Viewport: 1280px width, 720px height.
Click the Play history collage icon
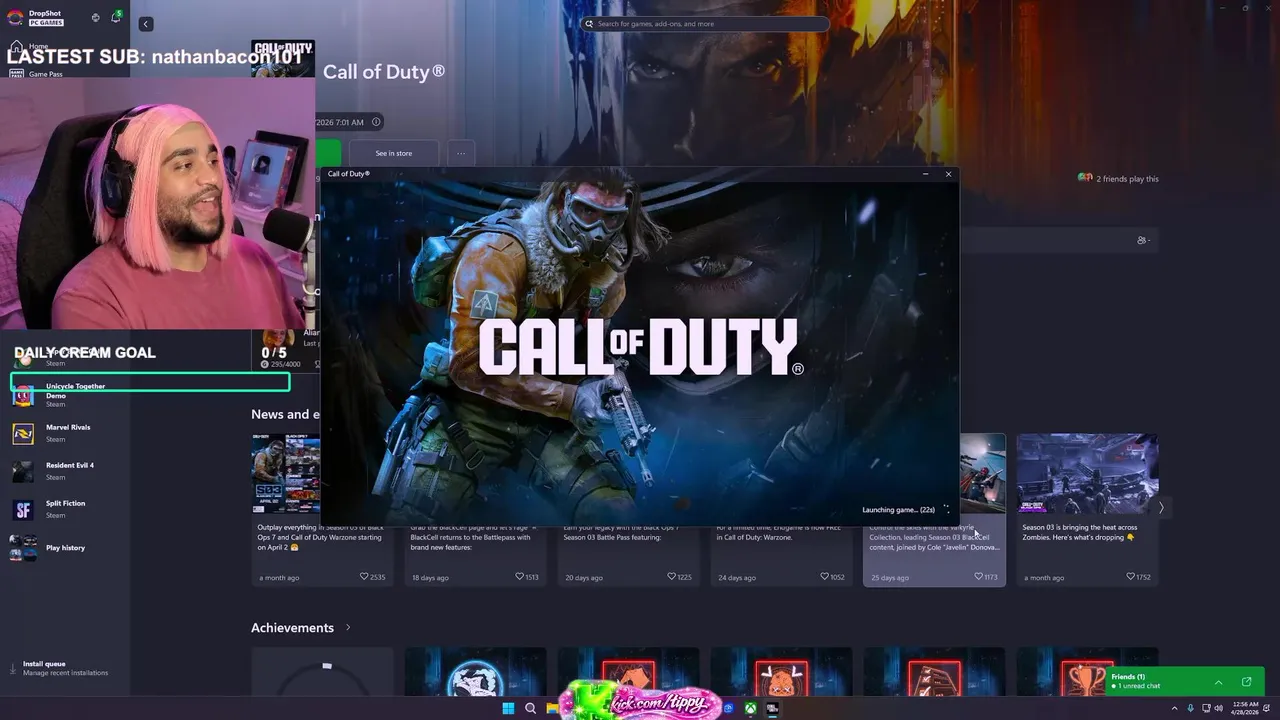pos(23,548)
